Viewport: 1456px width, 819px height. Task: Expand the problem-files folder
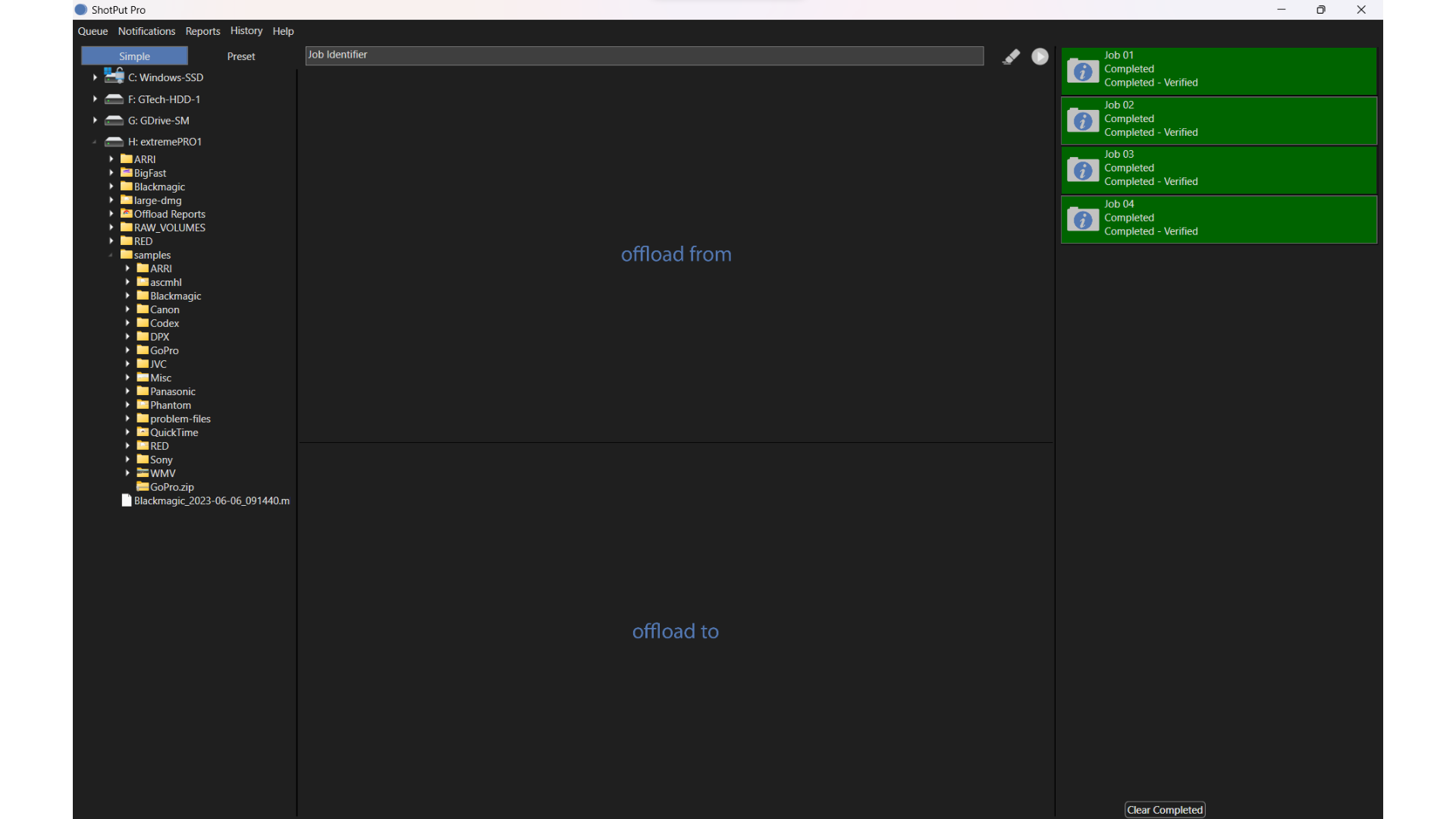pyautogui.click(x=127, y=419)
